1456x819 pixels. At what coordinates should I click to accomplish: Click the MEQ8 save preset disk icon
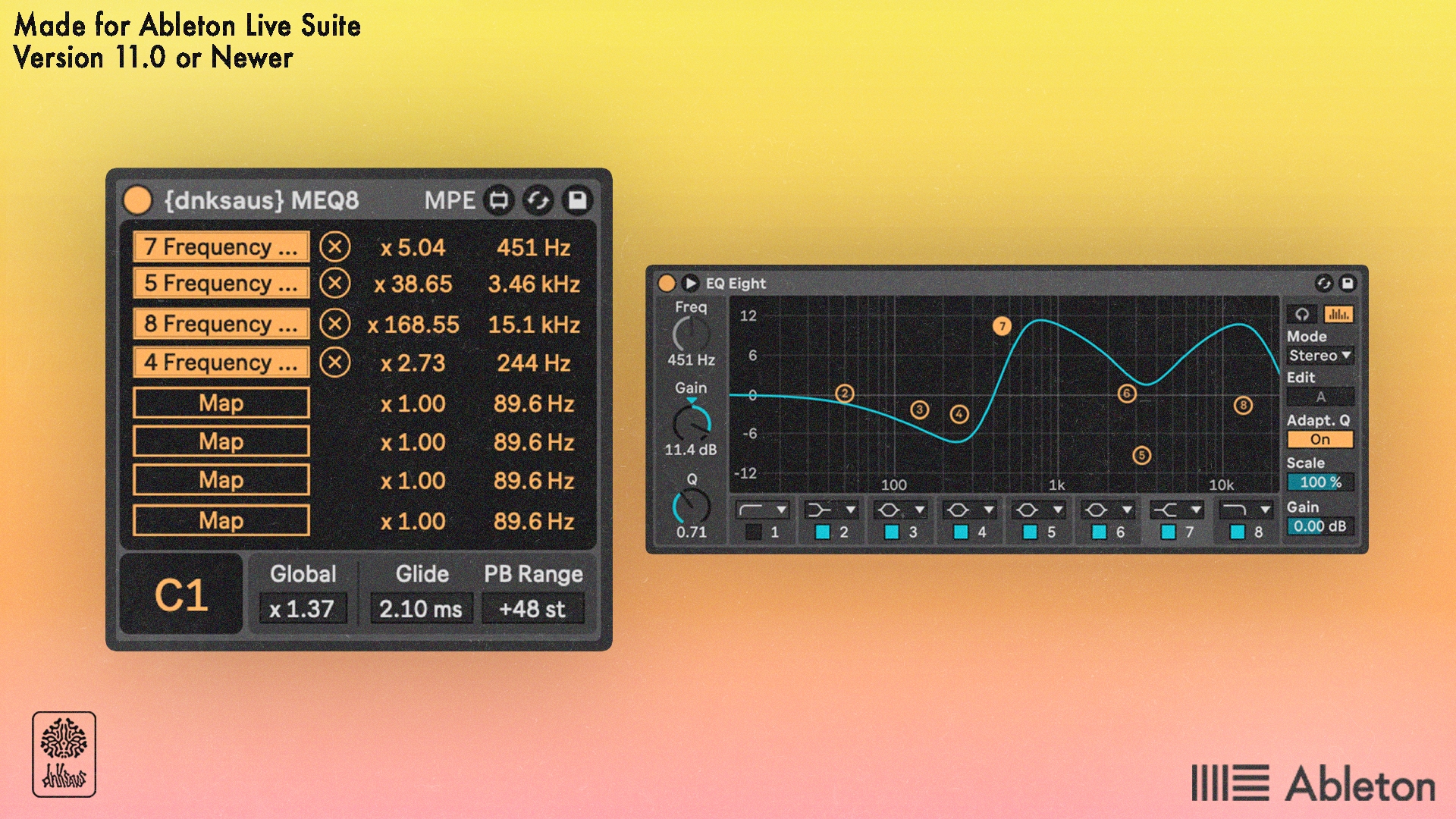578,200
